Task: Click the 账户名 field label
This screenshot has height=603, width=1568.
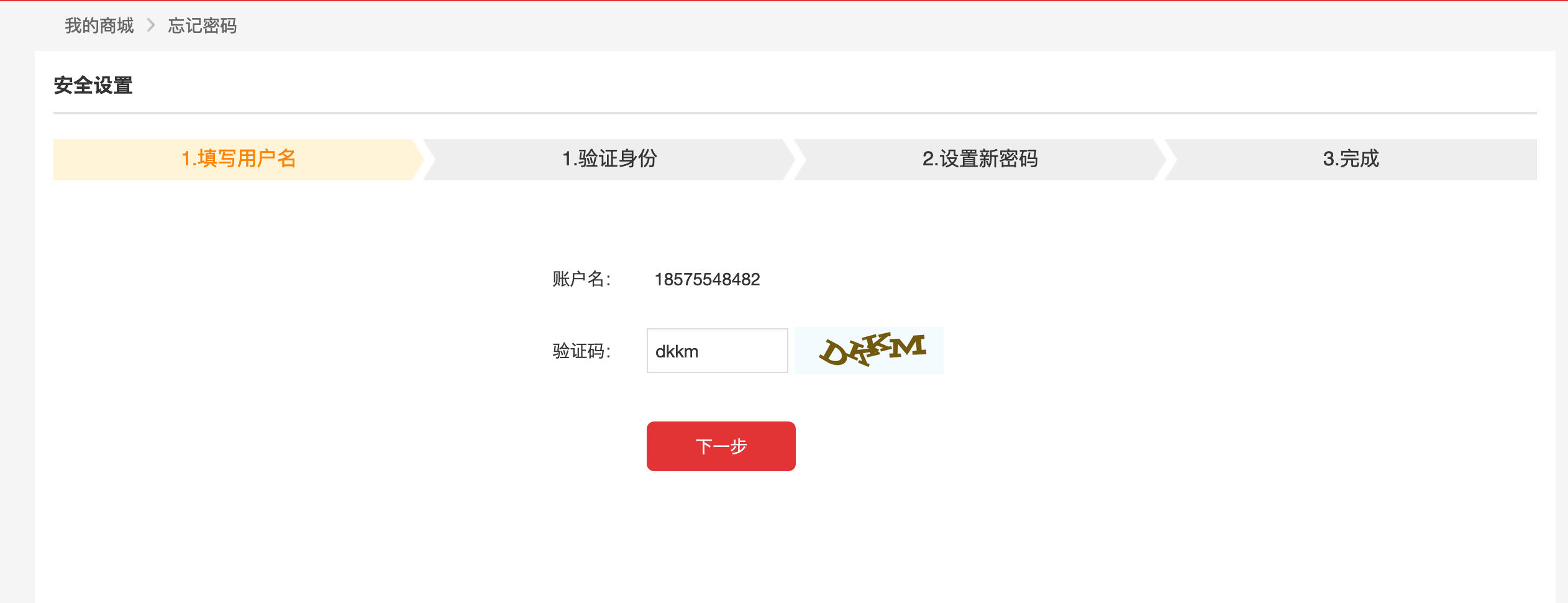Action: [582, 279]
